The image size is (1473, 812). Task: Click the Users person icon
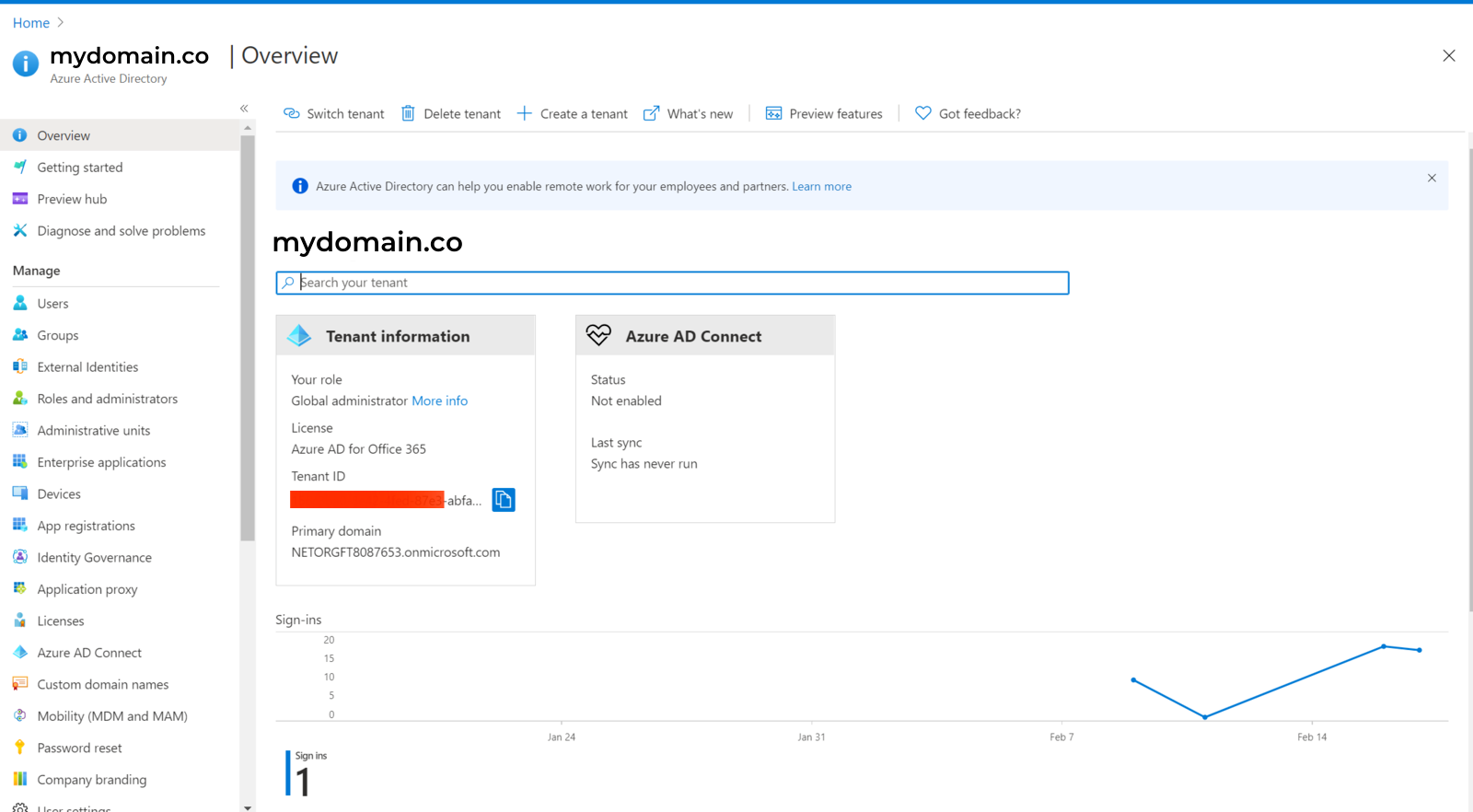pyautogui.click(x=19, y=303)
